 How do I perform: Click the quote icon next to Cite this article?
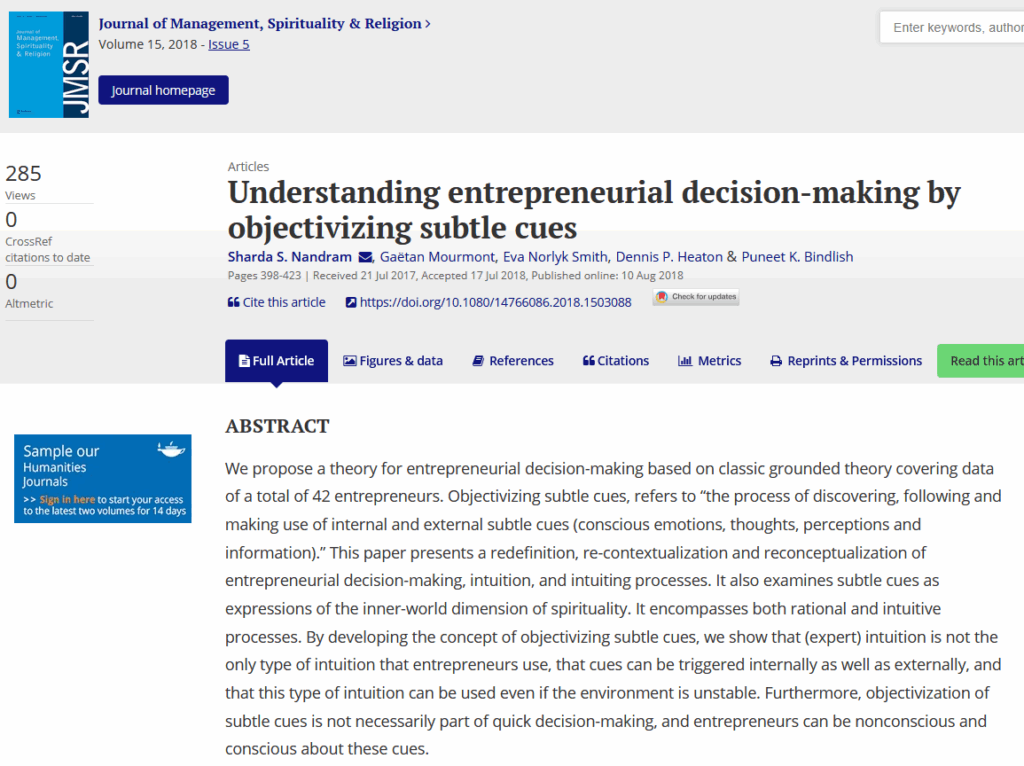(x=233, y=302)
